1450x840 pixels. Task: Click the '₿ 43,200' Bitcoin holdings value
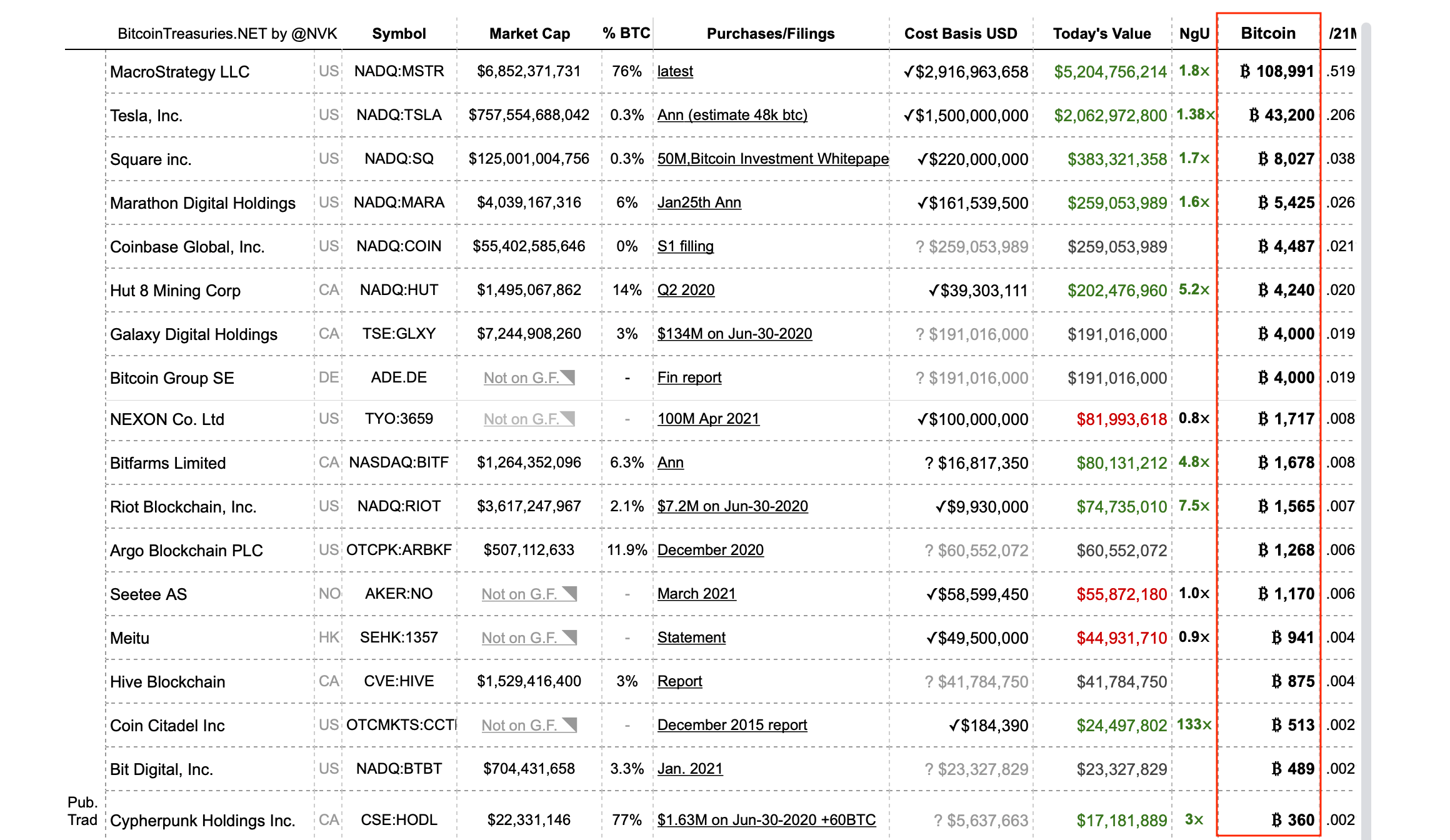[x=1282, y=115]
